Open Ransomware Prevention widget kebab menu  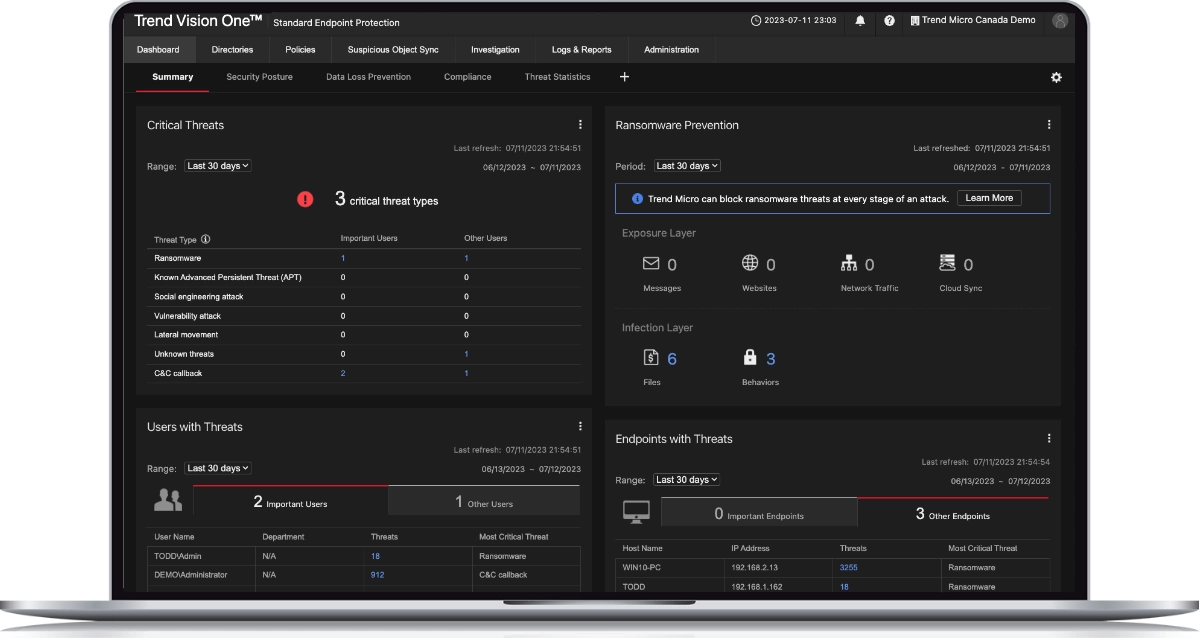pyautogui.click(x=1048, y=125)
